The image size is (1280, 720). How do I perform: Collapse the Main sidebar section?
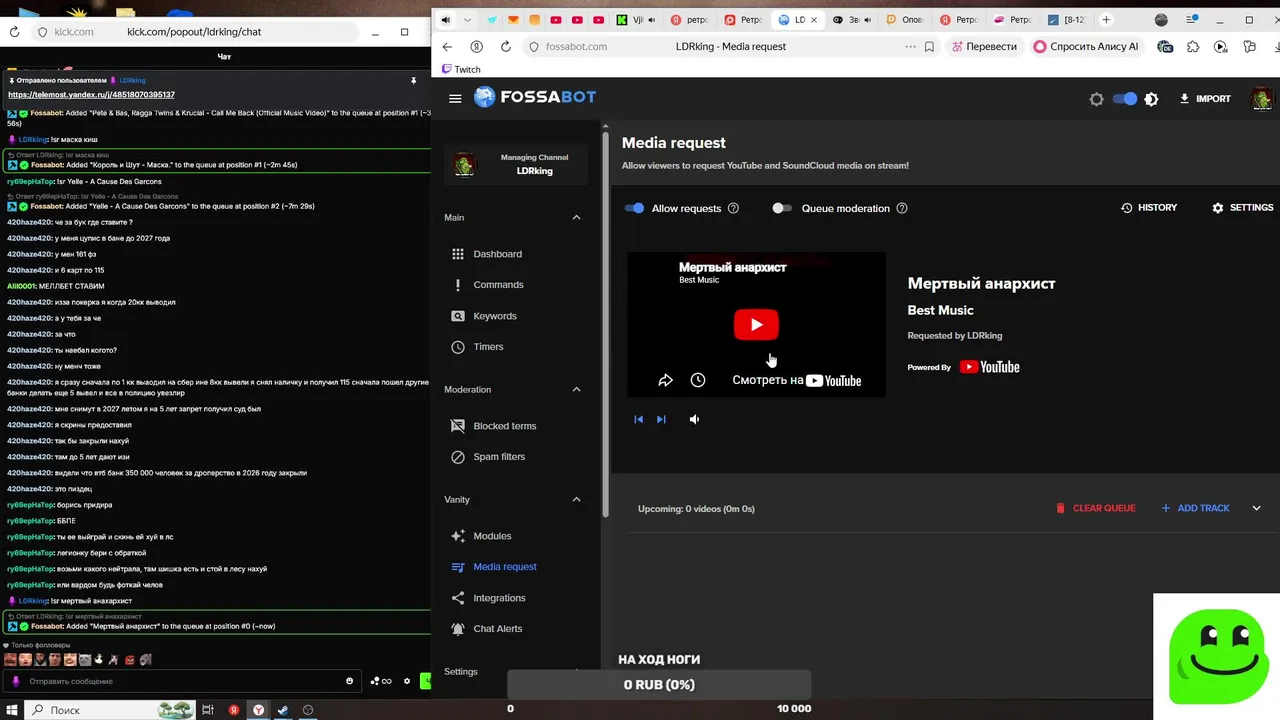coord(576,217)
